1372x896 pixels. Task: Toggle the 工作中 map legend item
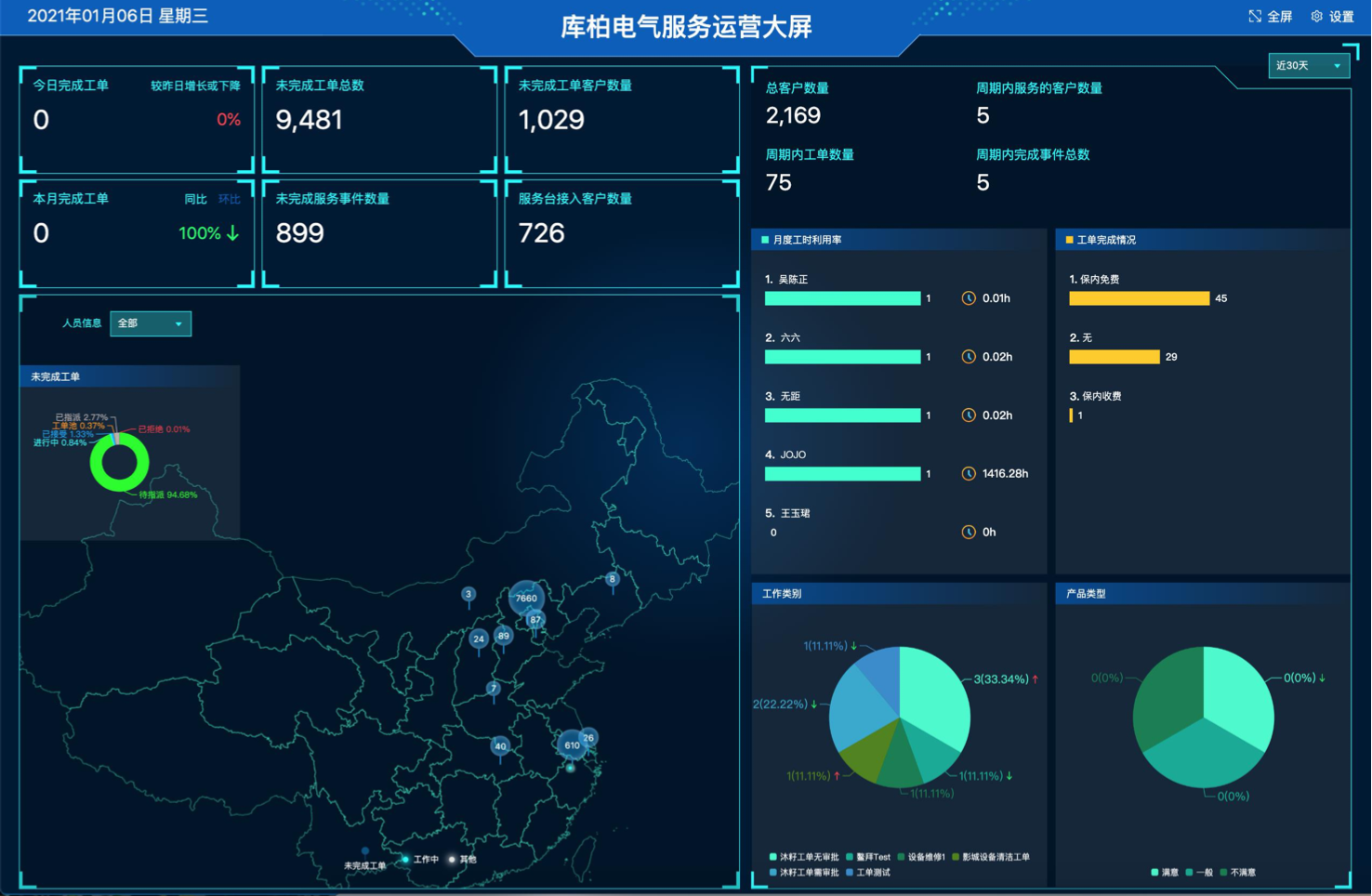coord(420,860)
